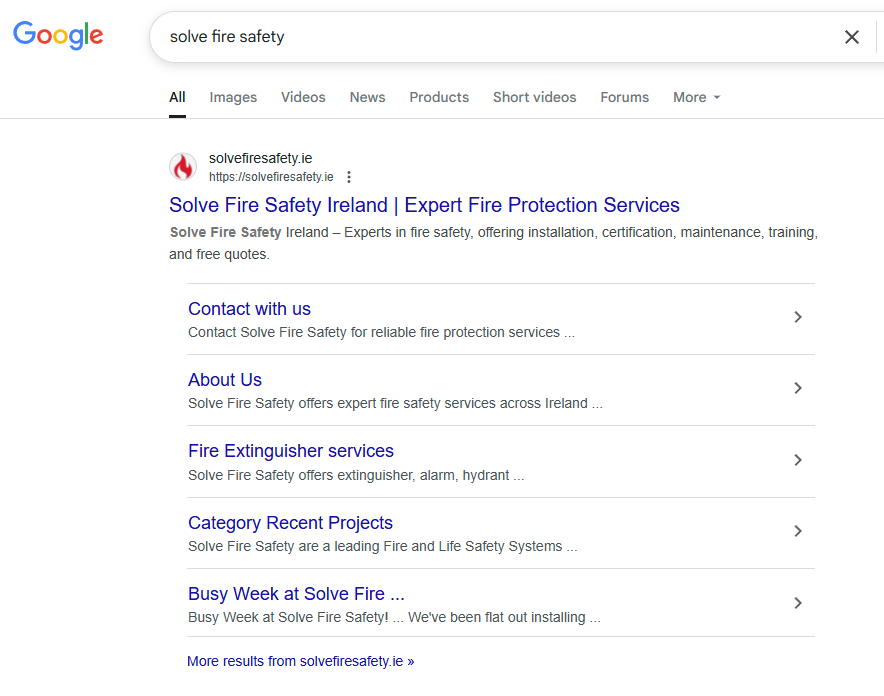View Forums search results

click(x=624, y=97)
